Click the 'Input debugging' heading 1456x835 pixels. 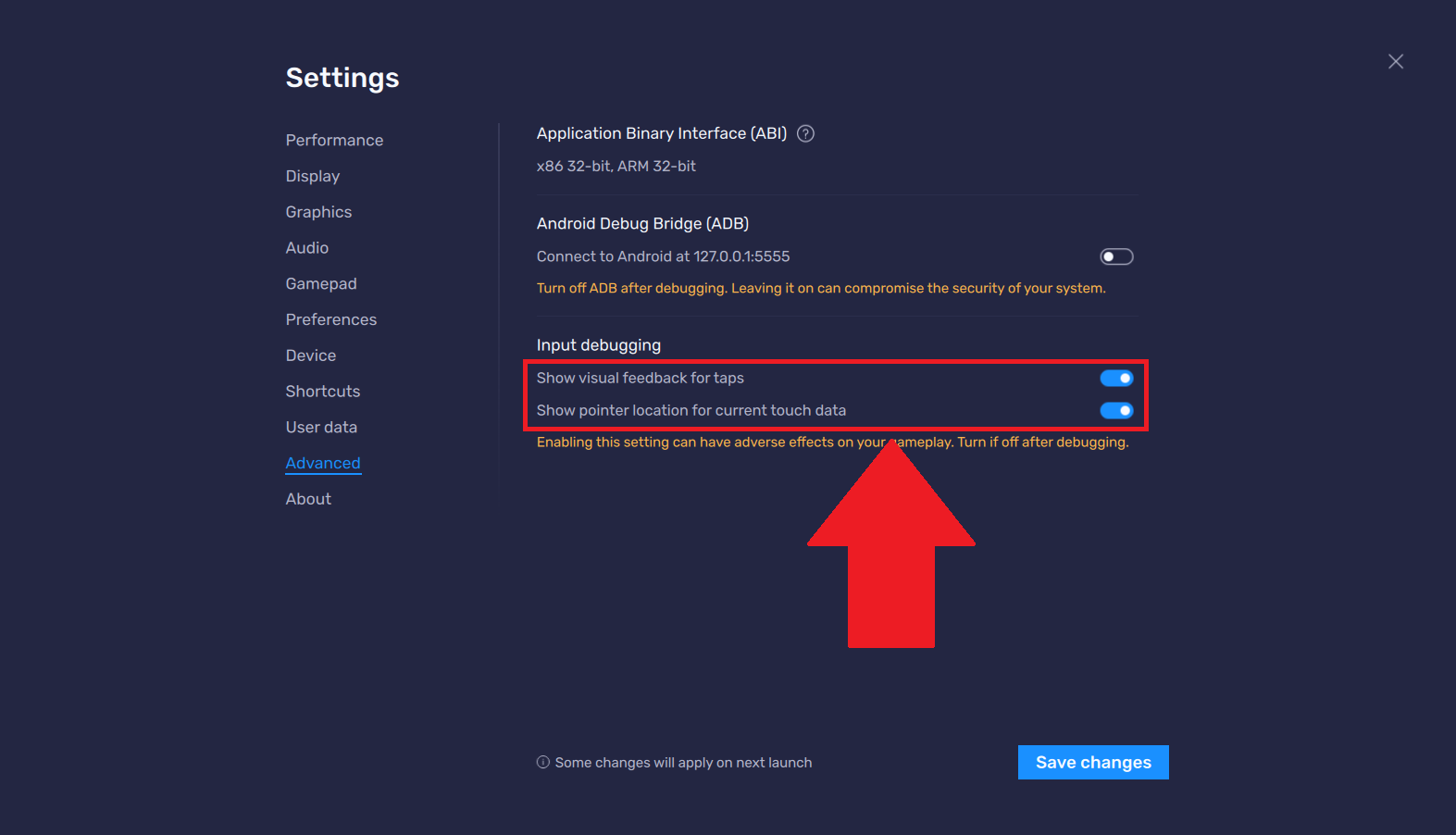(x=599, y=345)
